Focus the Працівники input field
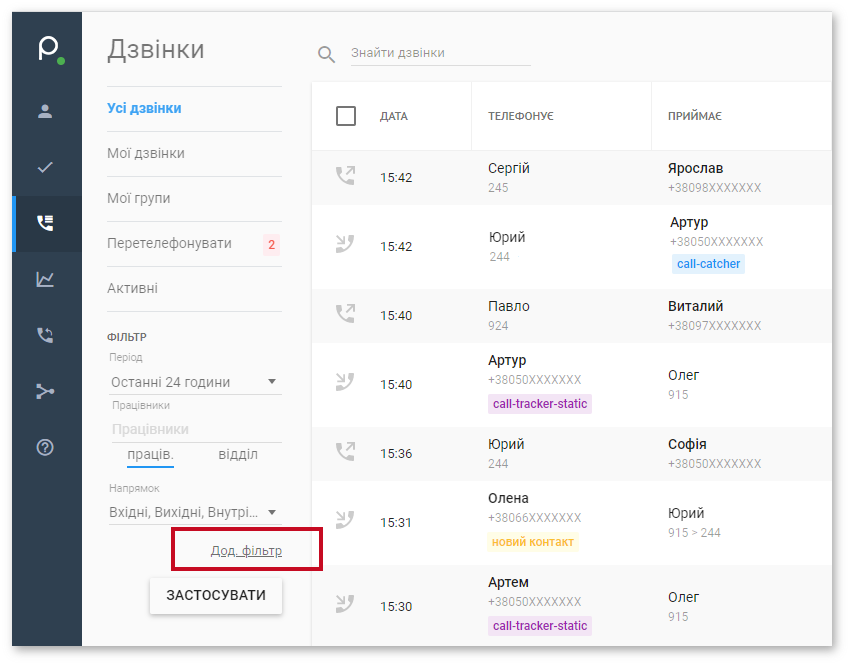Viewport: 850px width, 665px height. click(197, 429)
